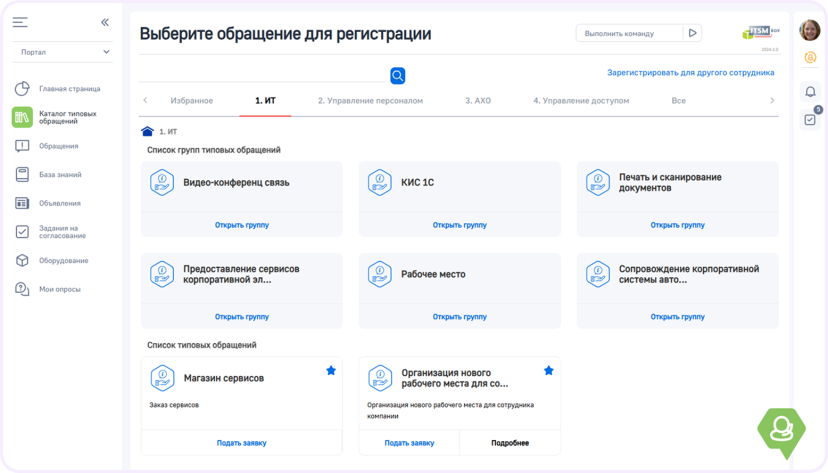Open group КИС 1С
This screenshot has height=473, width=828.
[459, 225]
